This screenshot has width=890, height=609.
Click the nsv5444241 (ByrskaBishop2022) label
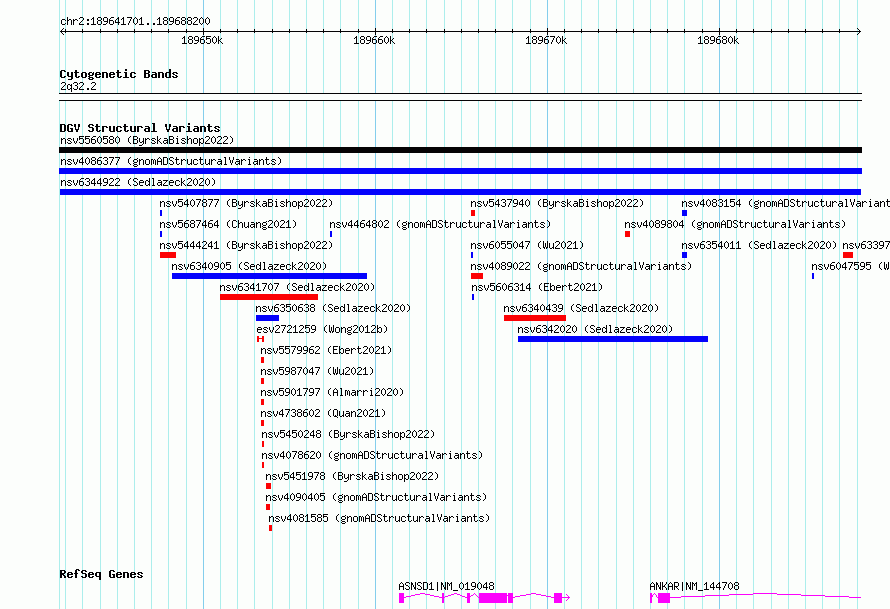point(246,245)
